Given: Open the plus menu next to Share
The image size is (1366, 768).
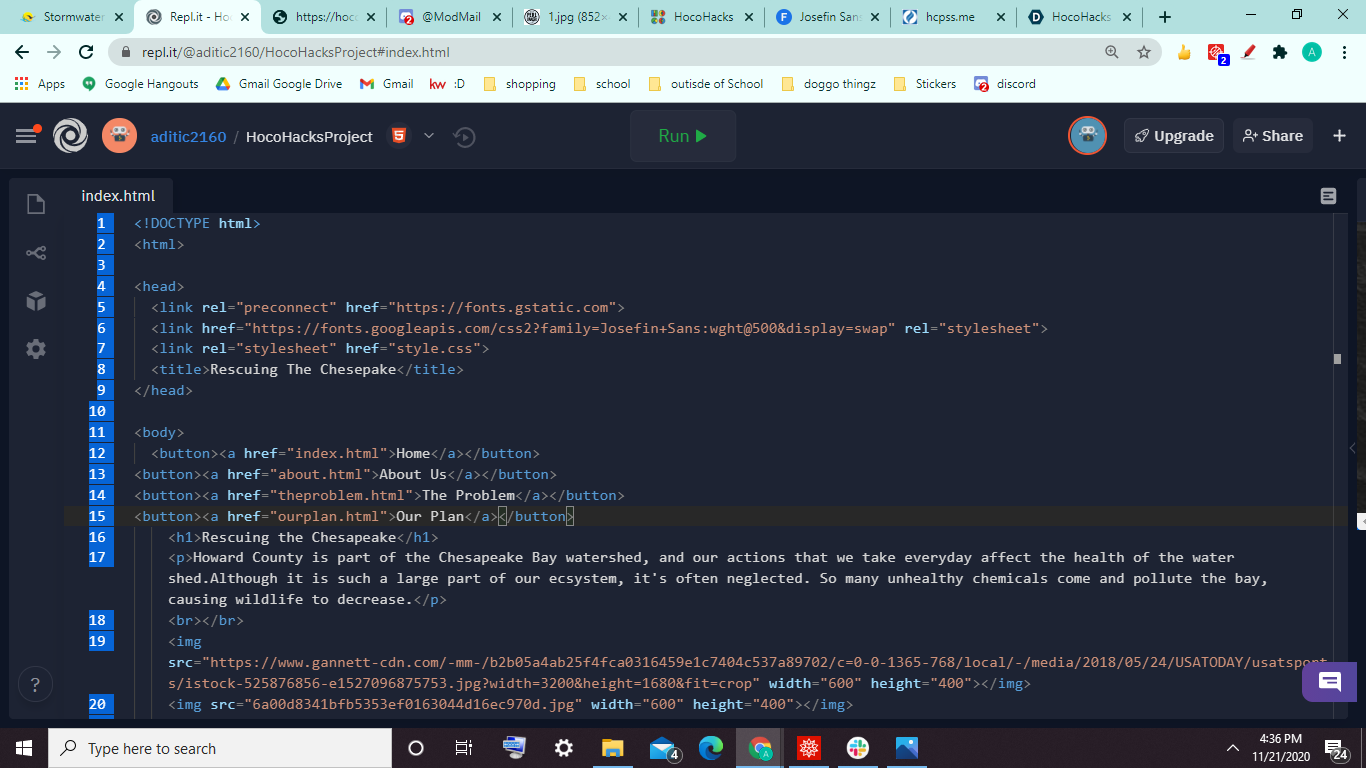Looking at the screenshot, I should (1339, 136).
